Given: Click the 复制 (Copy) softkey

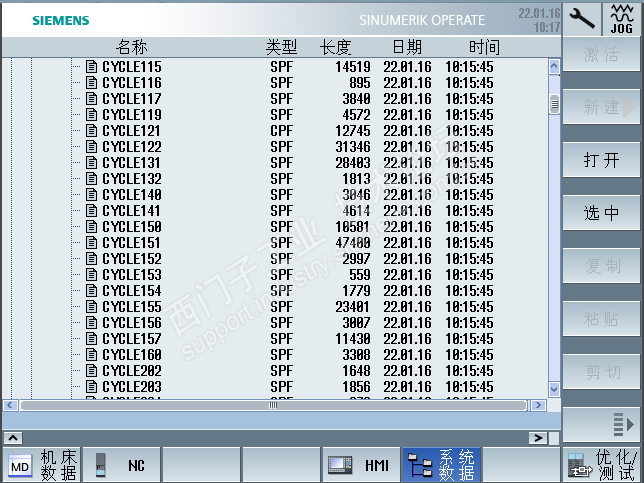Looking at the screenshot, I should (x=601, y=266).
